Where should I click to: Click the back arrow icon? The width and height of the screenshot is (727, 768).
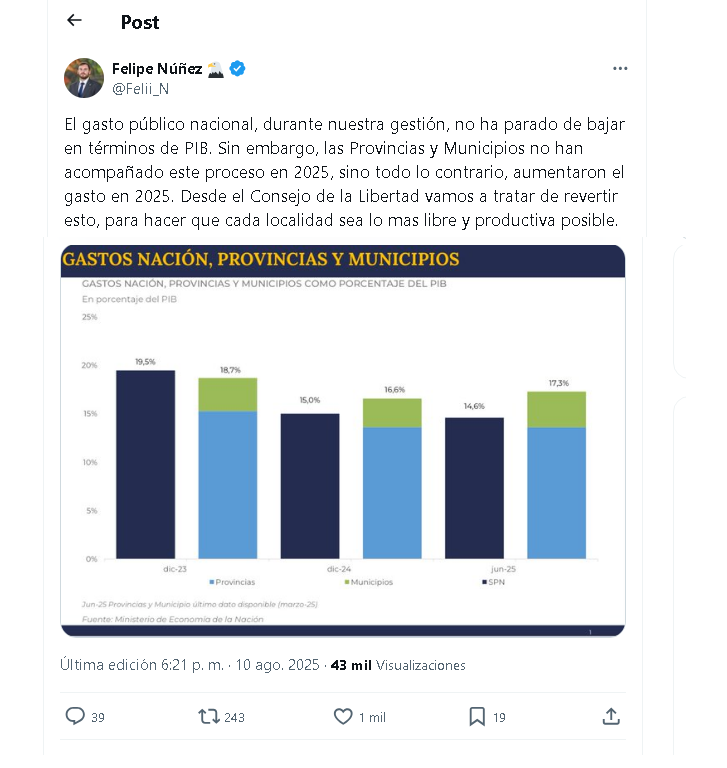click(74, 21)
